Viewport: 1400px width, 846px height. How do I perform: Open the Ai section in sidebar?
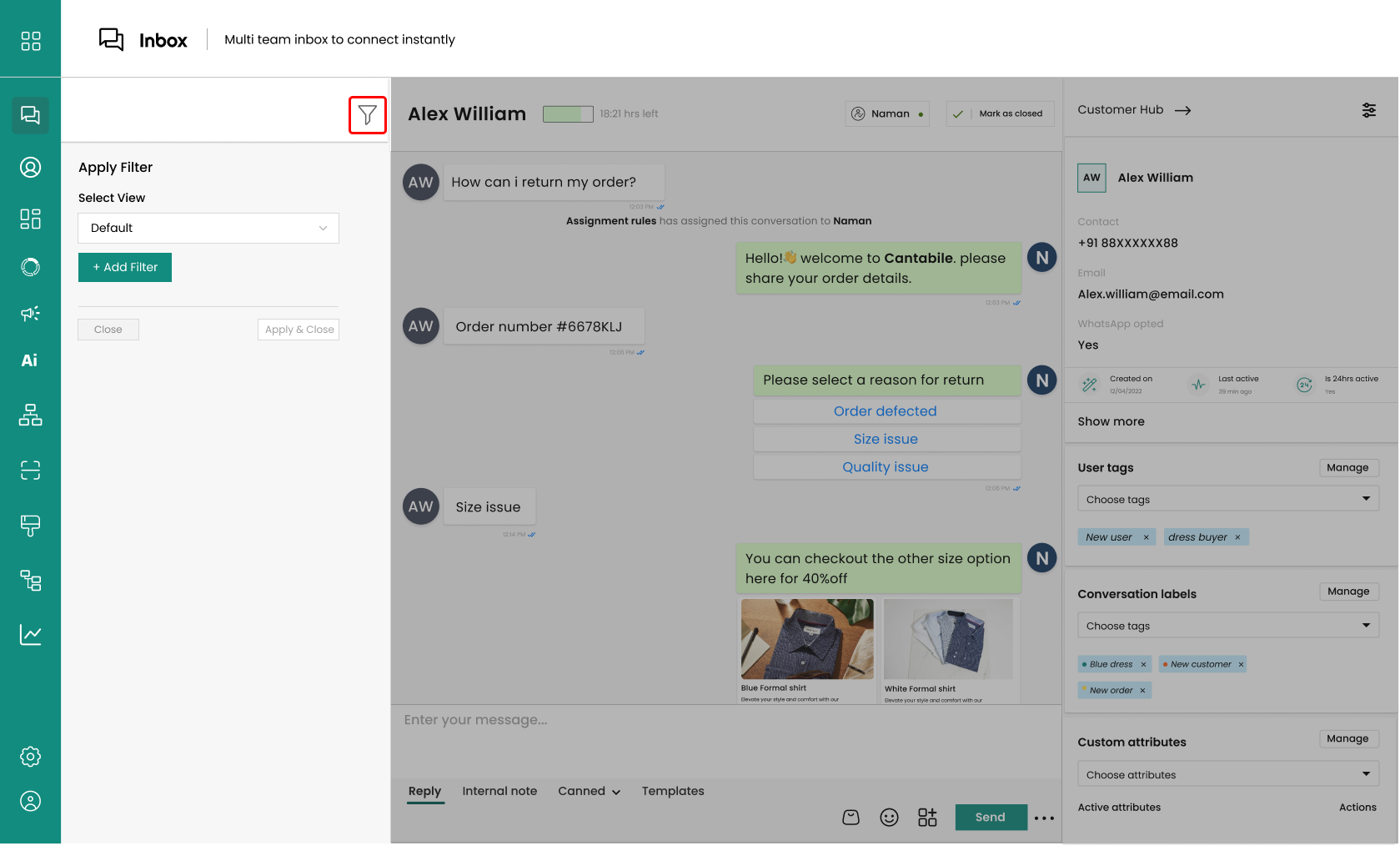point(30,360)
